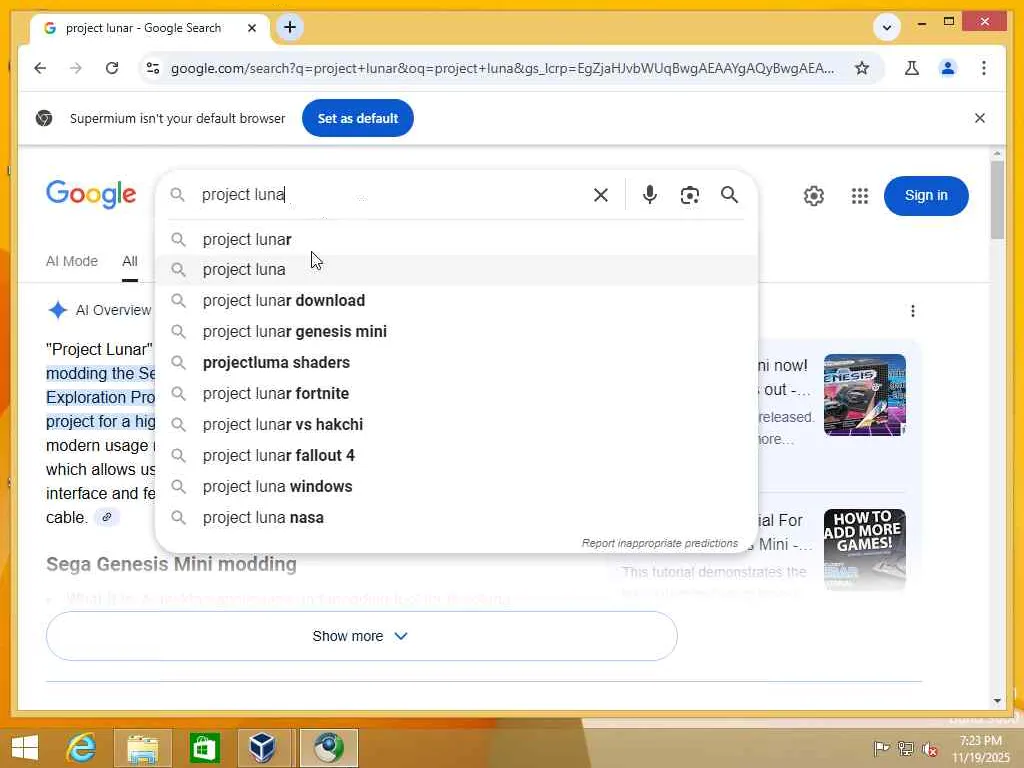Screen dimensions: 1024x768
Task: Click the address bar URL
Action: [x=502, y=68]
